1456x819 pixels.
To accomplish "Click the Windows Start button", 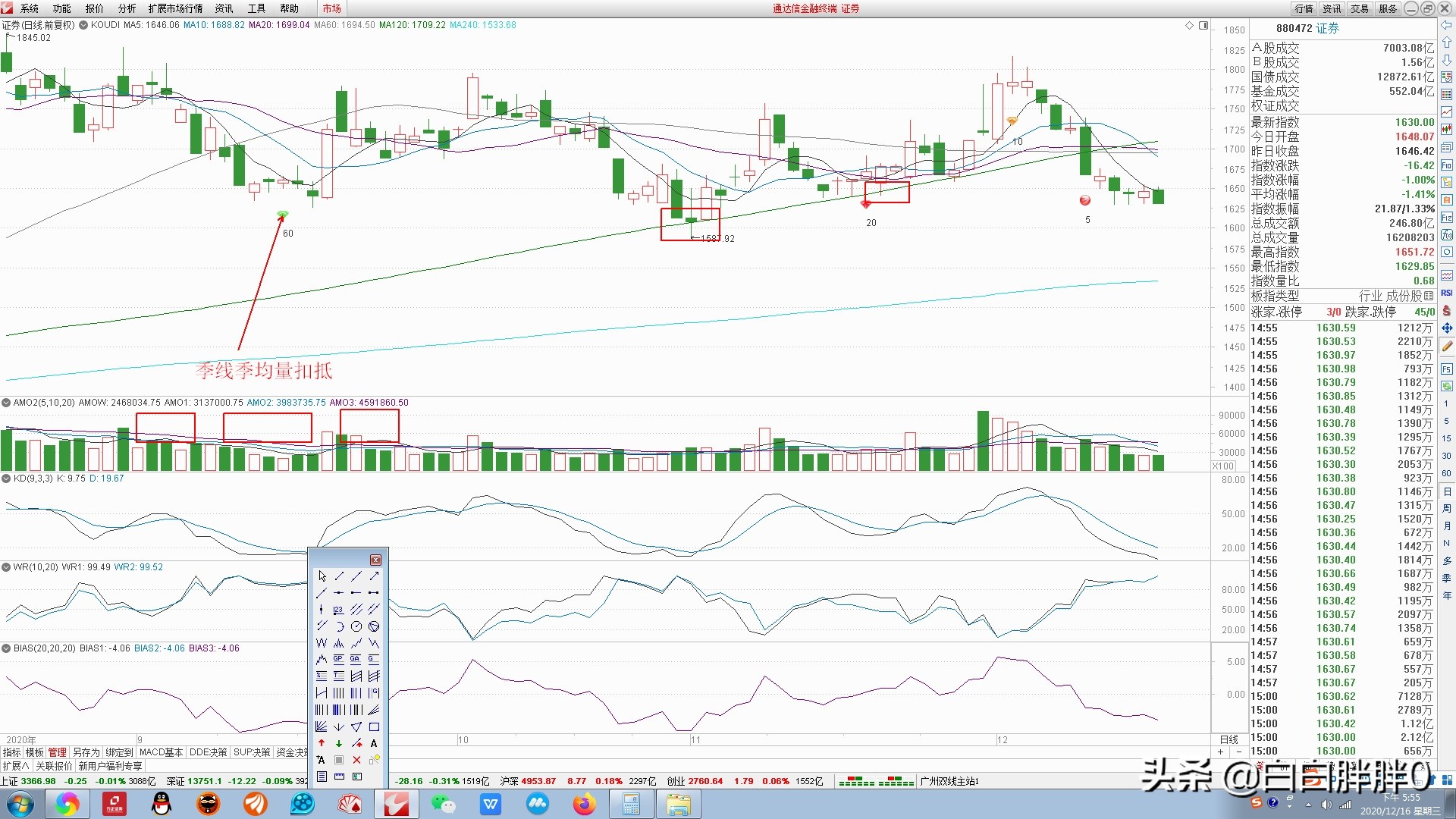I will [x=20, y=804].
